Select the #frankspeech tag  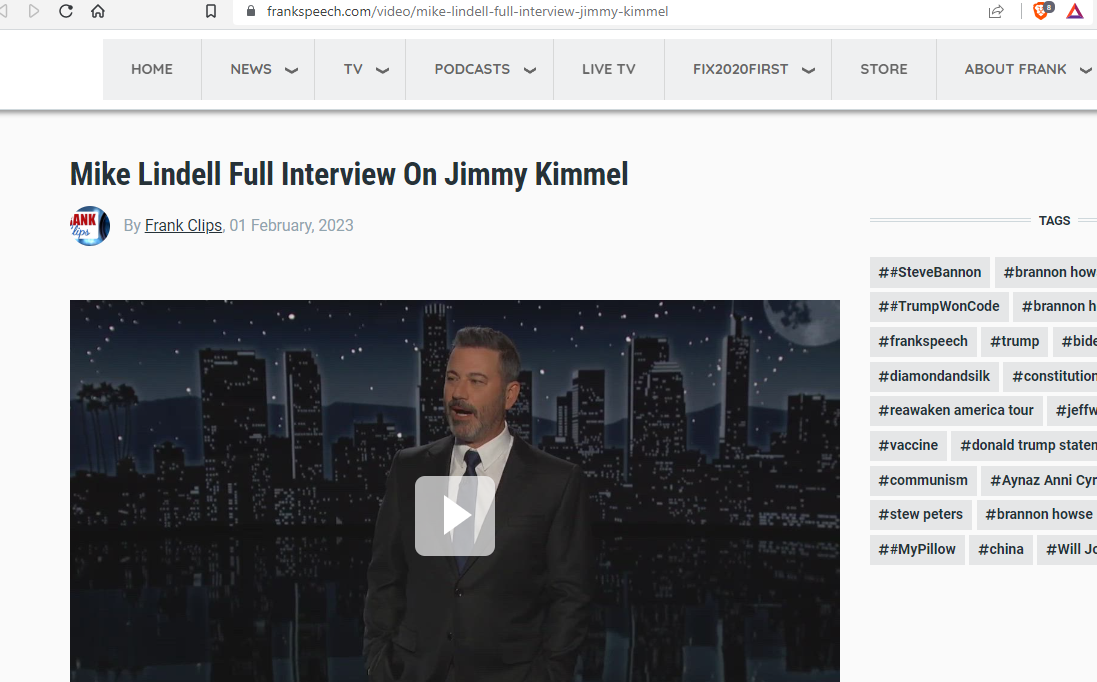[923, 341]
